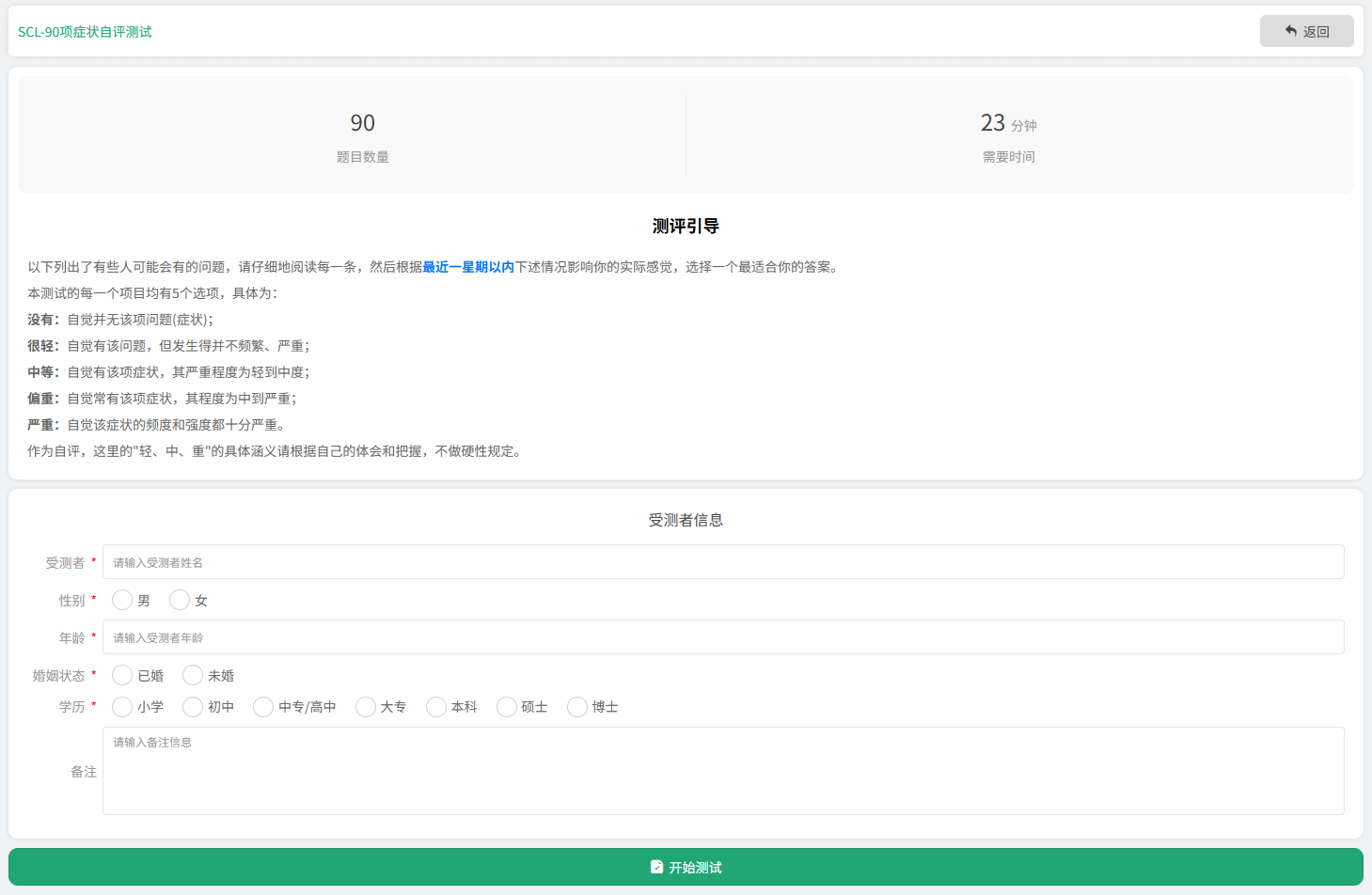Click the 性别 field label
This screenshot has height=895, width=1372.
[71, 600]
